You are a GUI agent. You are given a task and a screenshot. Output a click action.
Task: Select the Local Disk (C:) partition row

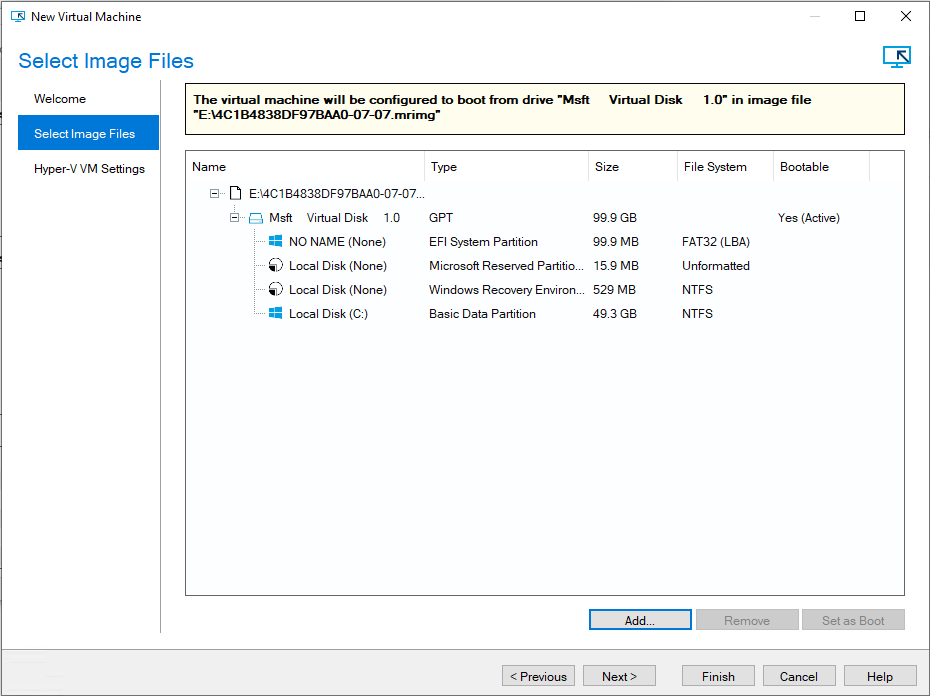click(328, 314)
